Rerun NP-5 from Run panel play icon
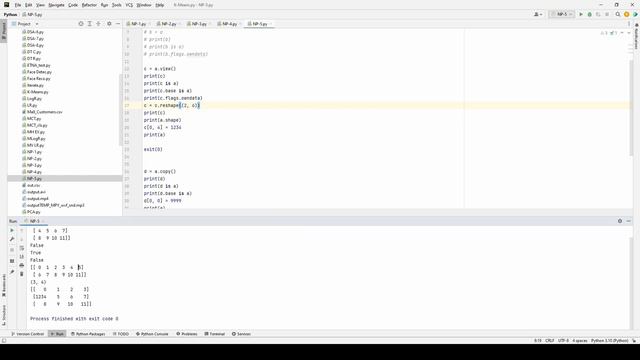The image size is (640, 360). [x=12, y=230]
